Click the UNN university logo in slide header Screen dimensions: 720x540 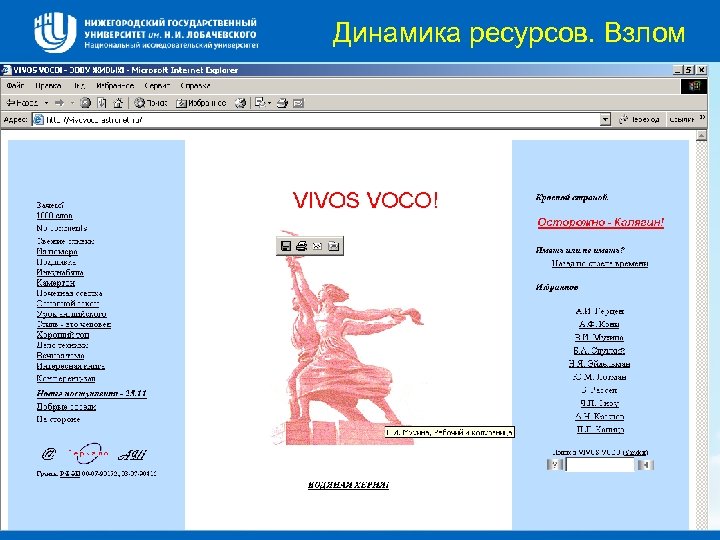[54, 31]
